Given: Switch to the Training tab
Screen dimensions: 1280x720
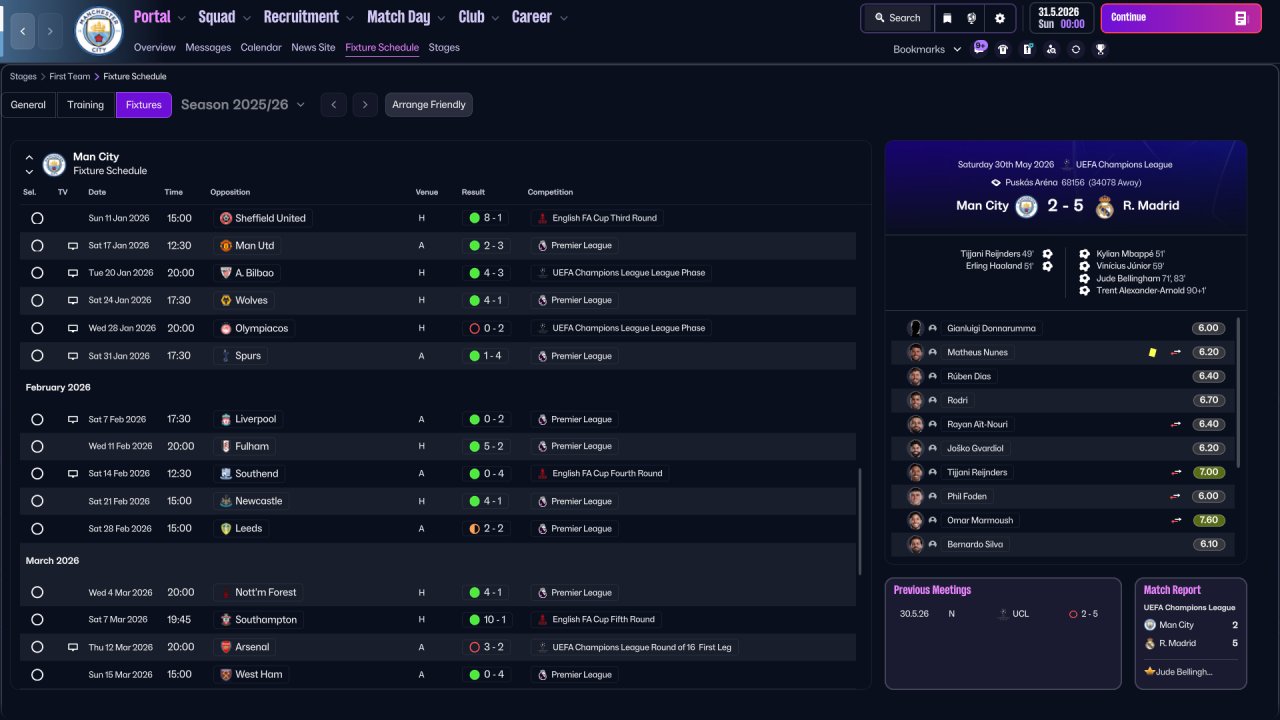Looking at the screenshot, I should [86, 105].
